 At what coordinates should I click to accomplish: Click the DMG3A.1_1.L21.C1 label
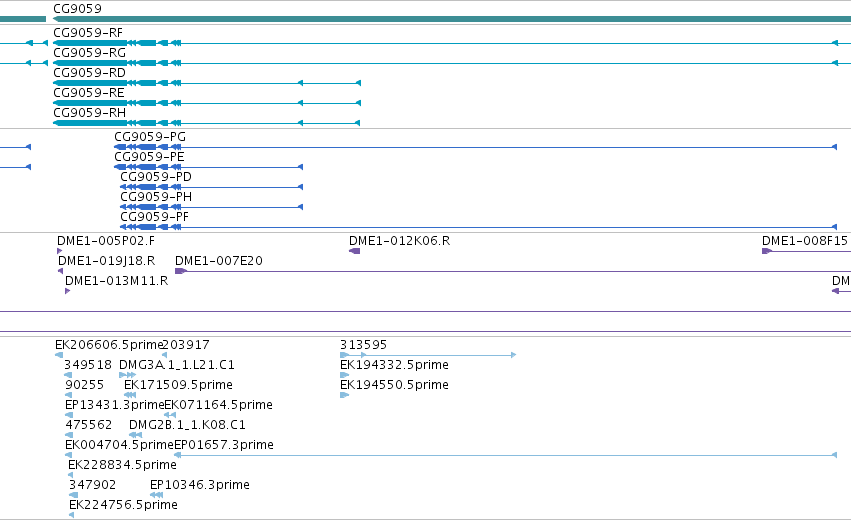177,365
